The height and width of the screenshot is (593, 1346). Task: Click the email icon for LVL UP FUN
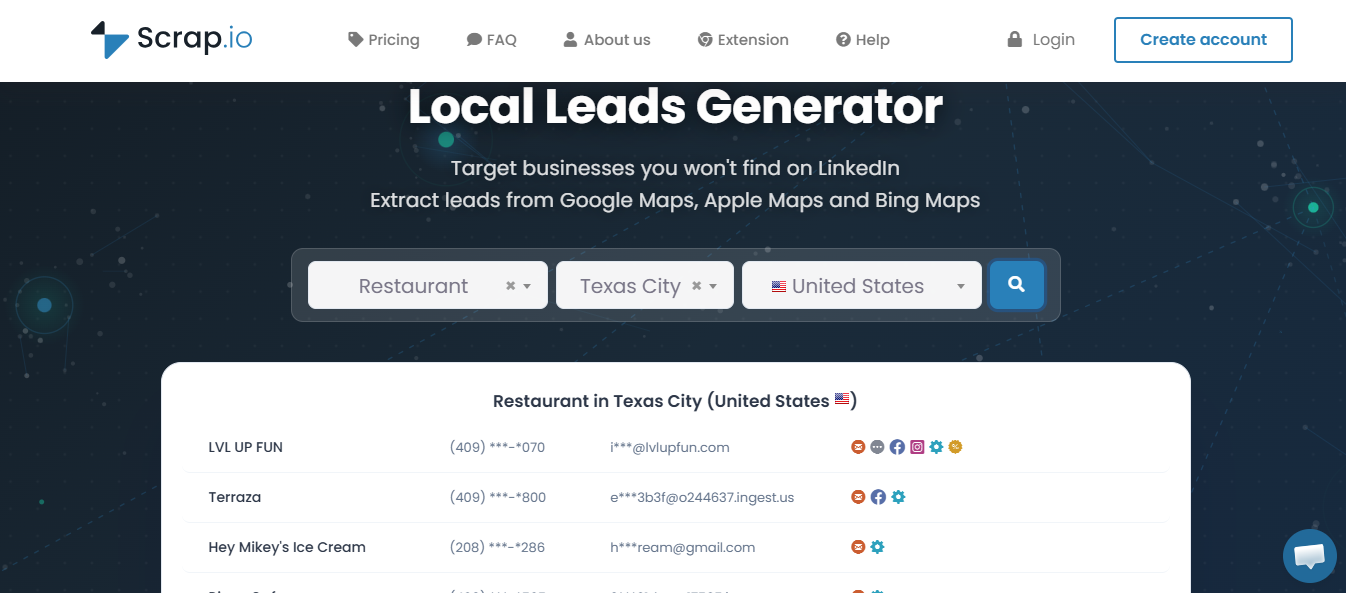[858, 447]
